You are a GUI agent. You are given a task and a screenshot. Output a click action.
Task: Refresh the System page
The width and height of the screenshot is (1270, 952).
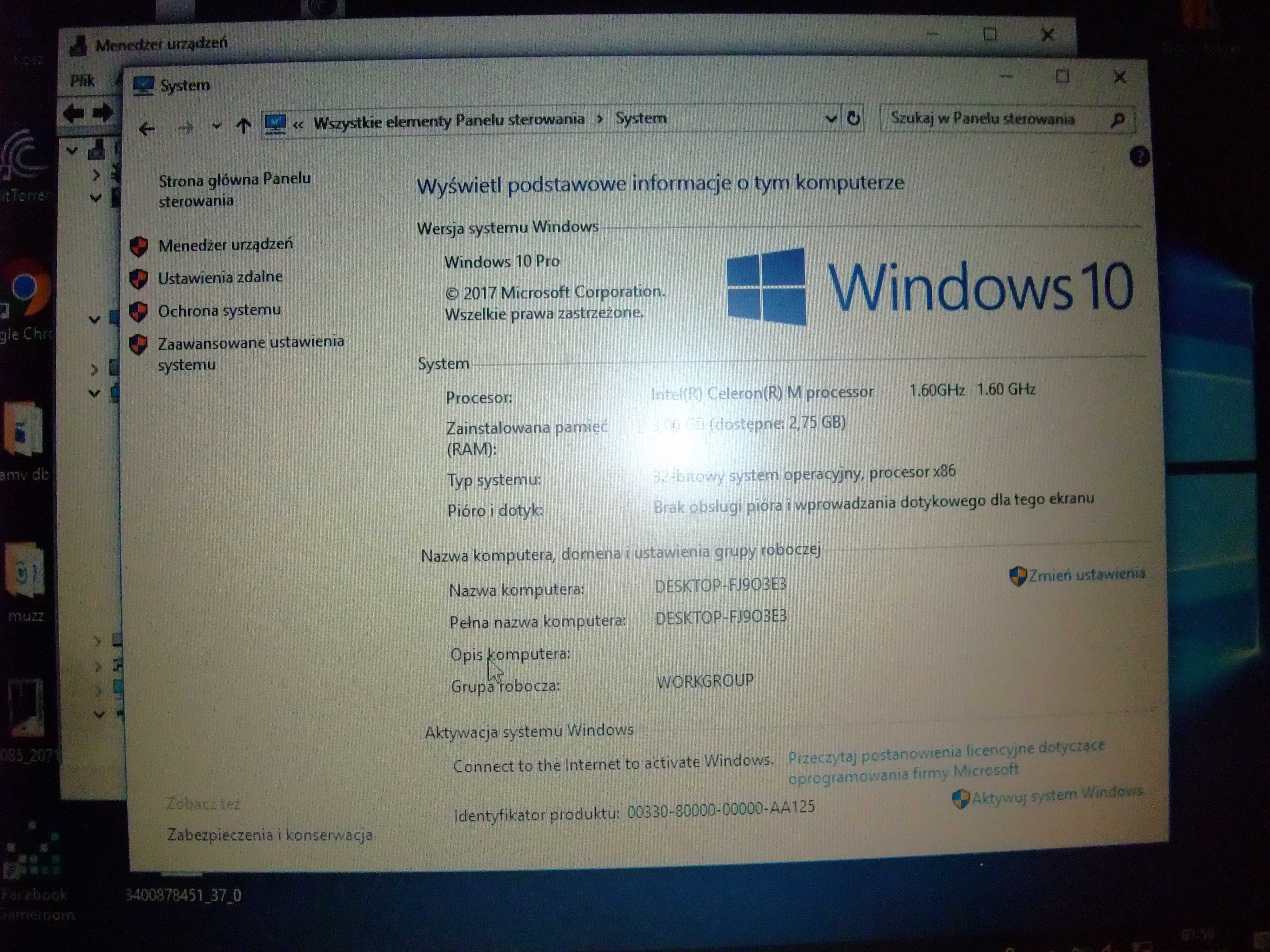853,118
